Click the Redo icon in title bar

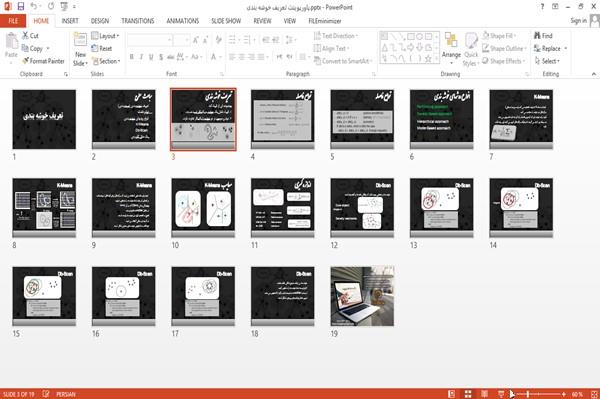[x=51, y=6]
